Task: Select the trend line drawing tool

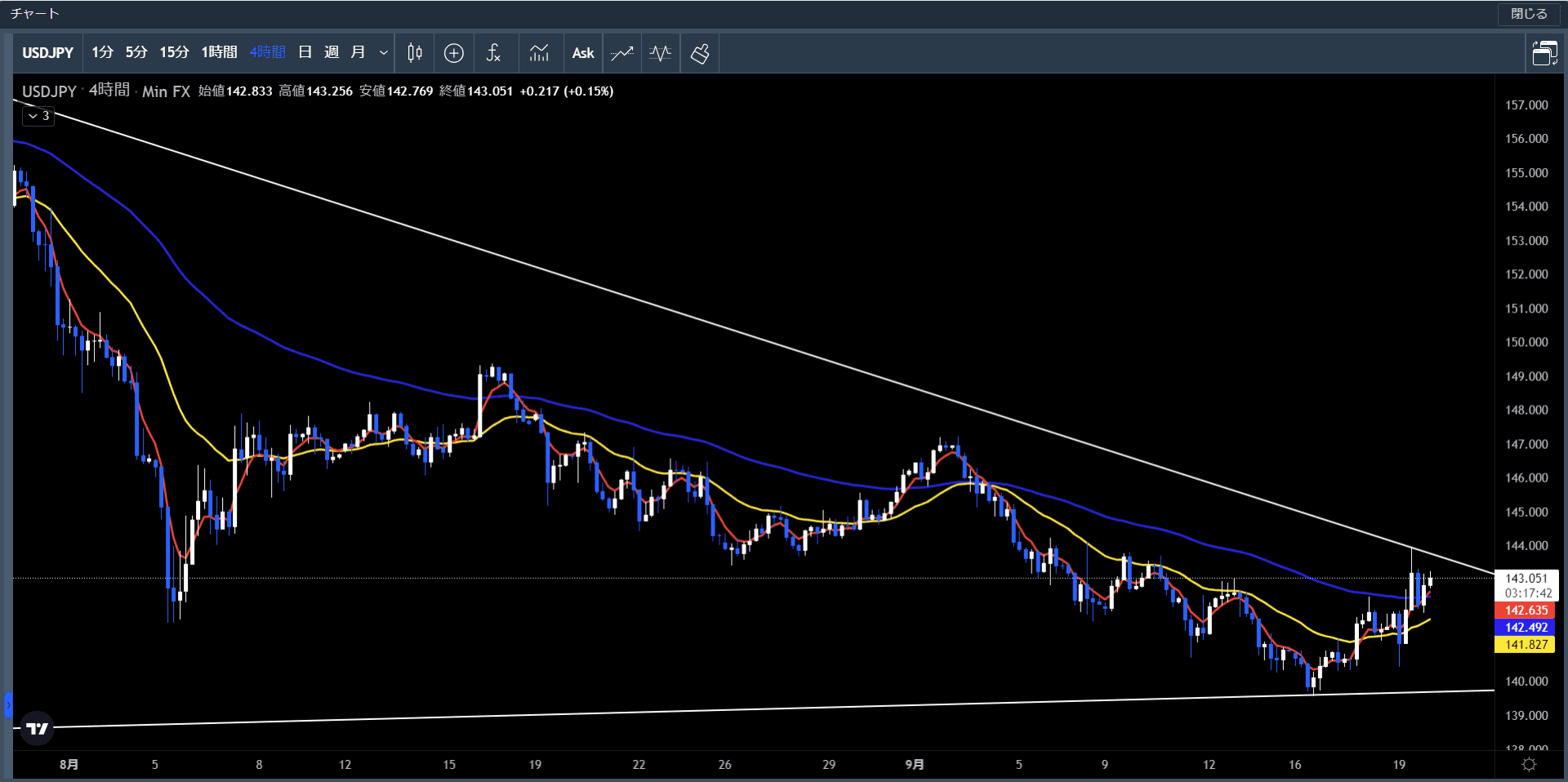Action: (622, 53)
